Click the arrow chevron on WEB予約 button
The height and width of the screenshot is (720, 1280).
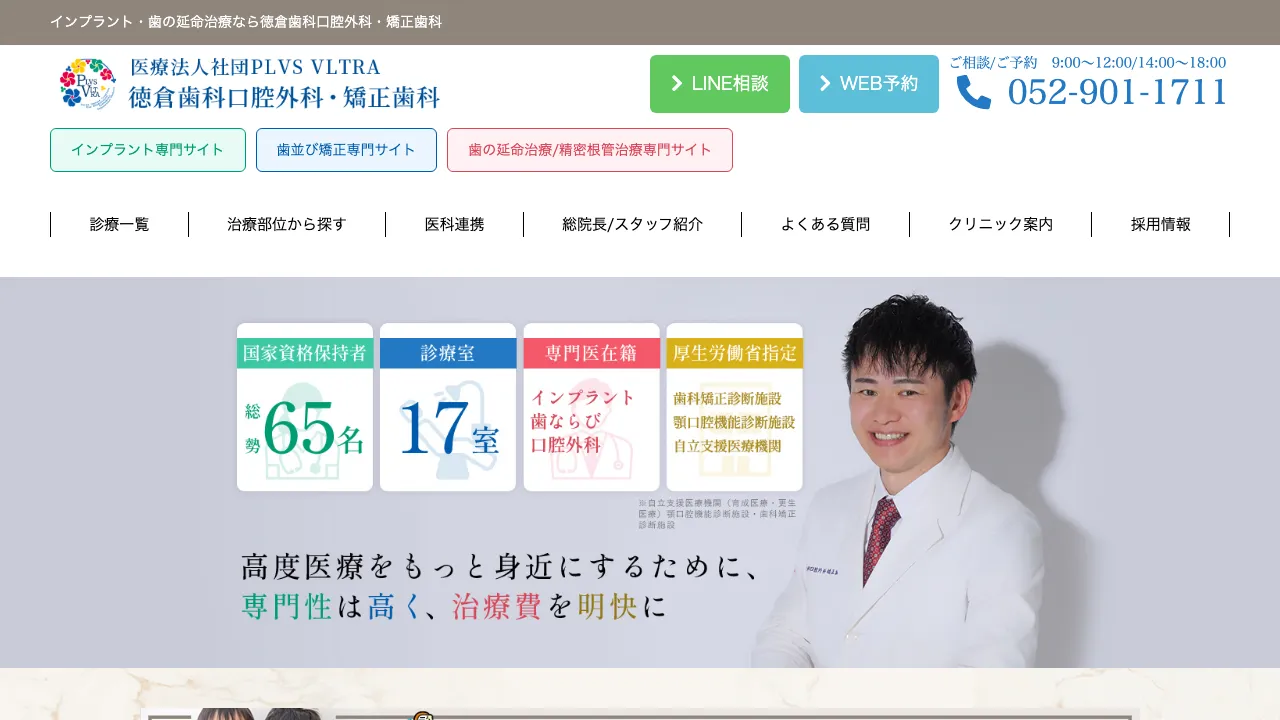point(825,84)
